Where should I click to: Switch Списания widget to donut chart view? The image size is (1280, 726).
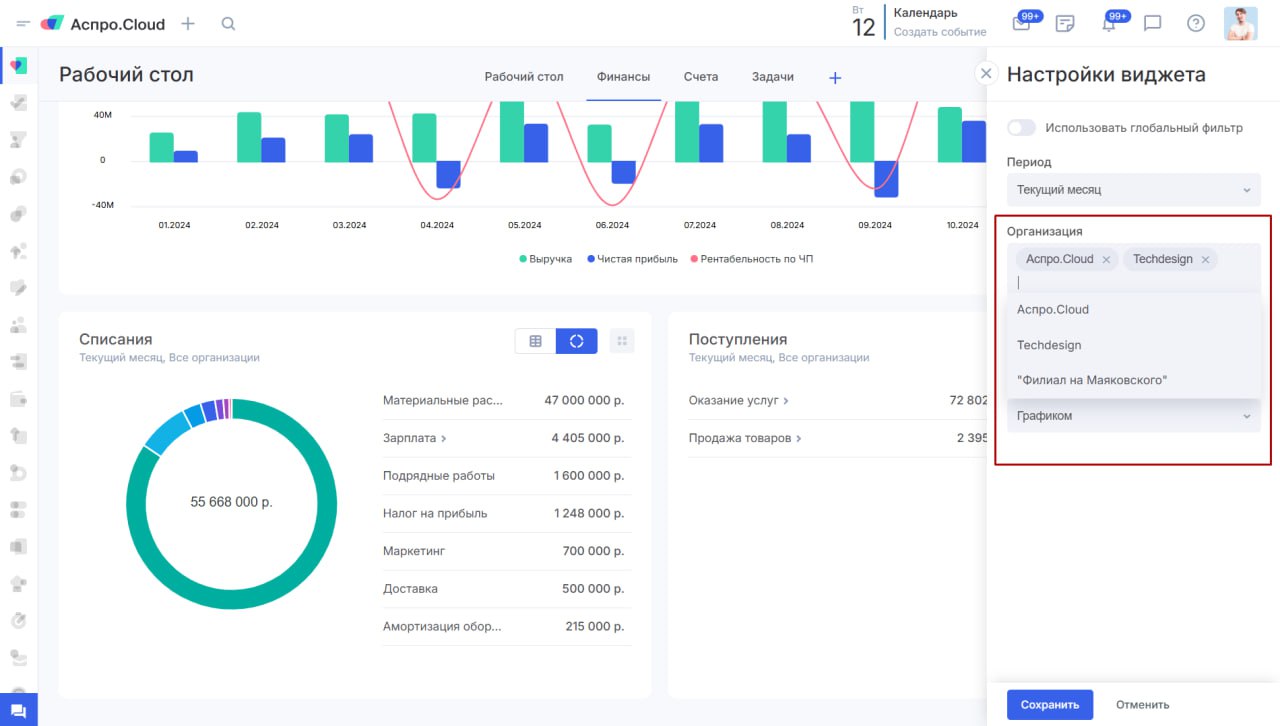[577, 341]
